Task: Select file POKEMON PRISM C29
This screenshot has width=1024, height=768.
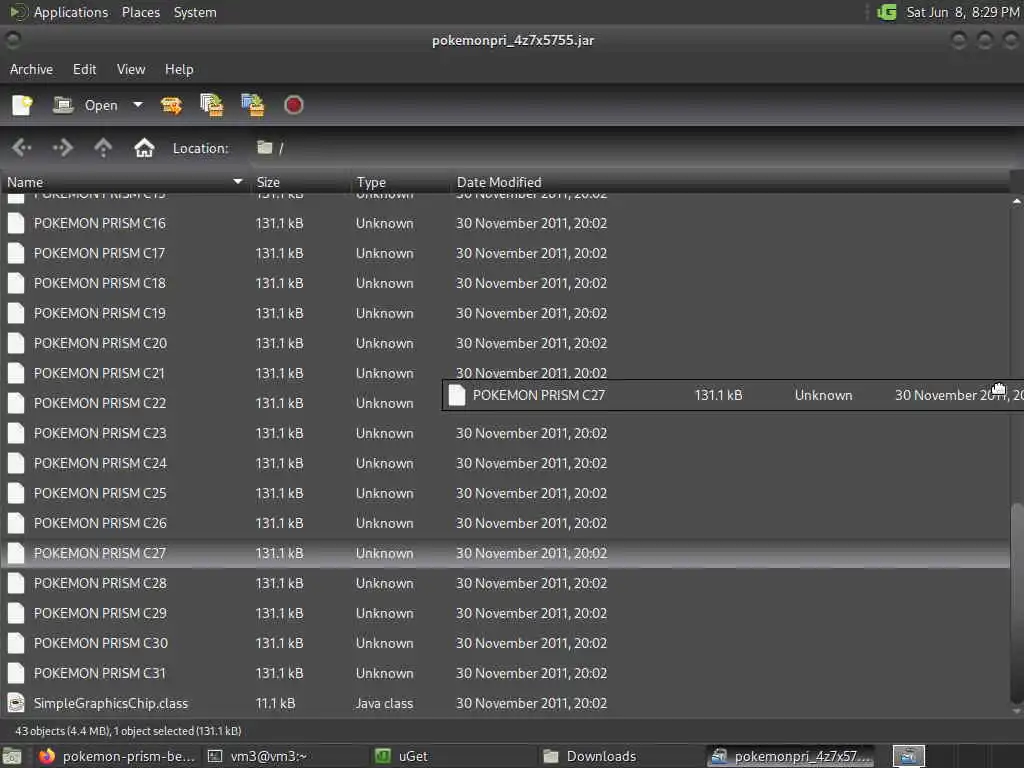Action: click(x=505, y=614)
